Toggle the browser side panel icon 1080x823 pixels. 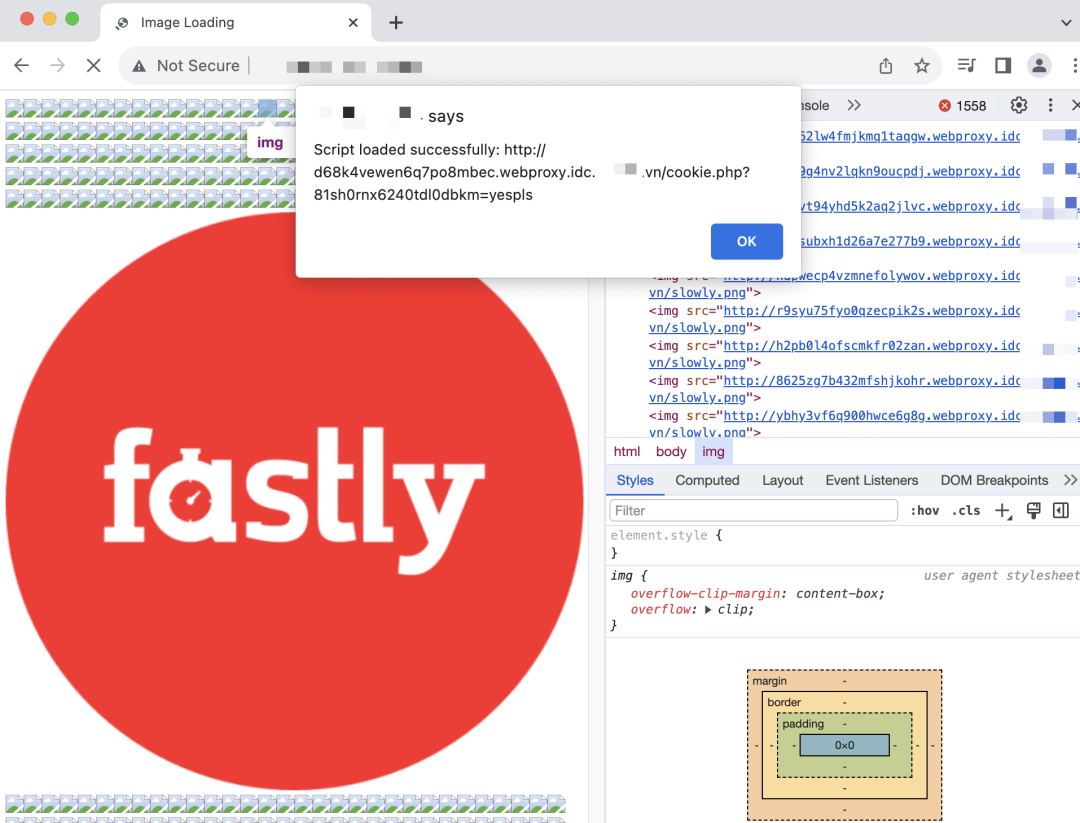coord(1003,65)
